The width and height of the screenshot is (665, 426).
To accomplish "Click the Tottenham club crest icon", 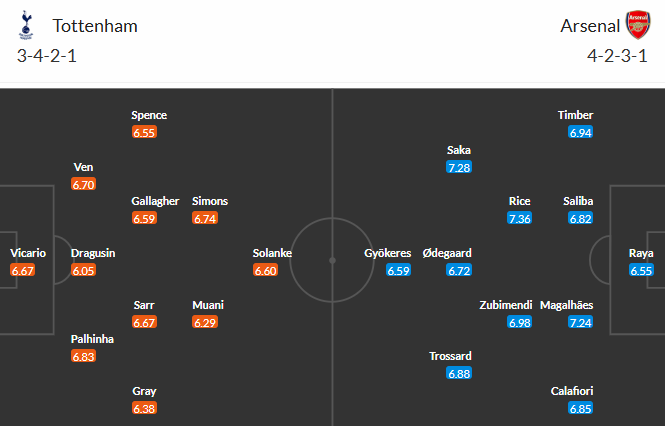I will click(x=25, y=25).
